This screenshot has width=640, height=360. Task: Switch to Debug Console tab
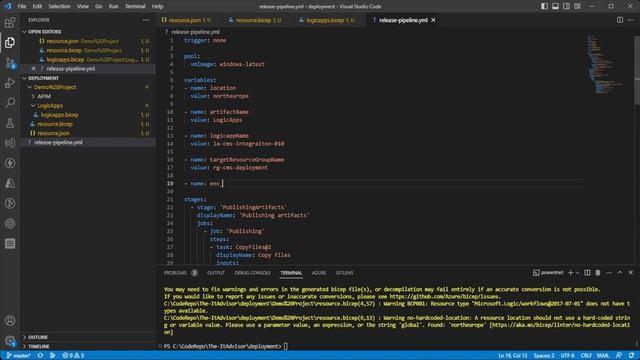click(x=252, y=273)
